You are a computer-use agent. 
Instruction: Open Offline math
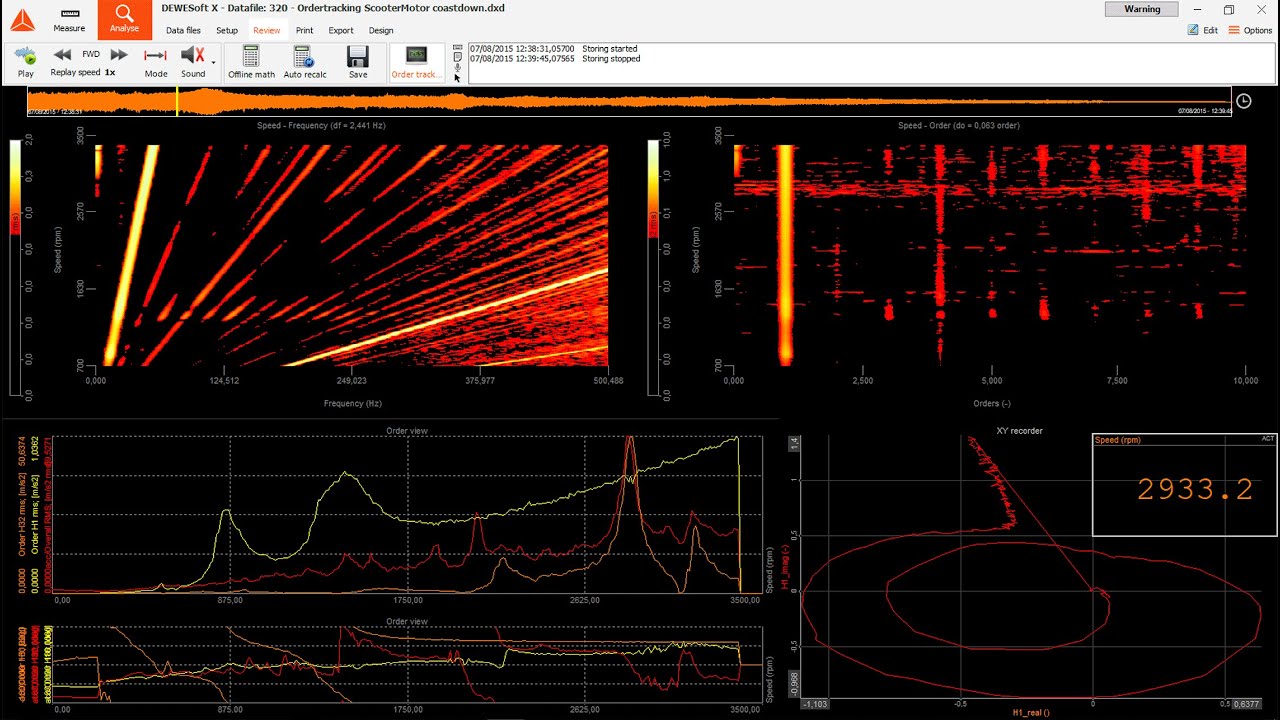(251, 61)
